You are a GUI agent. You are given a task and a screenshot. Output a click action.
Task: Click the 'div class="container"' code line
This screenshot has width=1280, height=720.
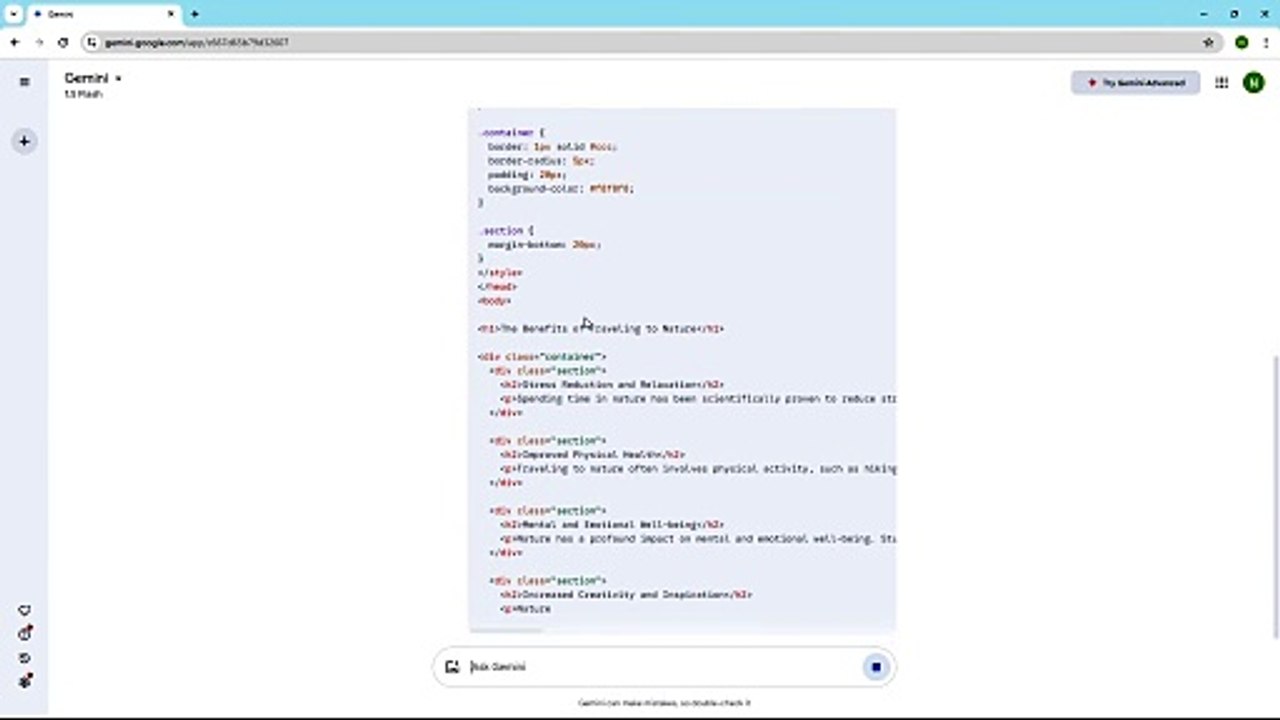coord(542,356)
